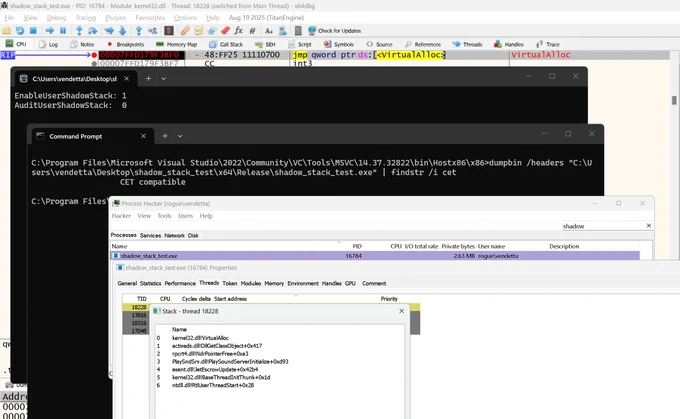Image resolution: width=680 pixels, height=419 pixels.
Task: Click the Step Into toolbar icon
Action: pos(79,31)
